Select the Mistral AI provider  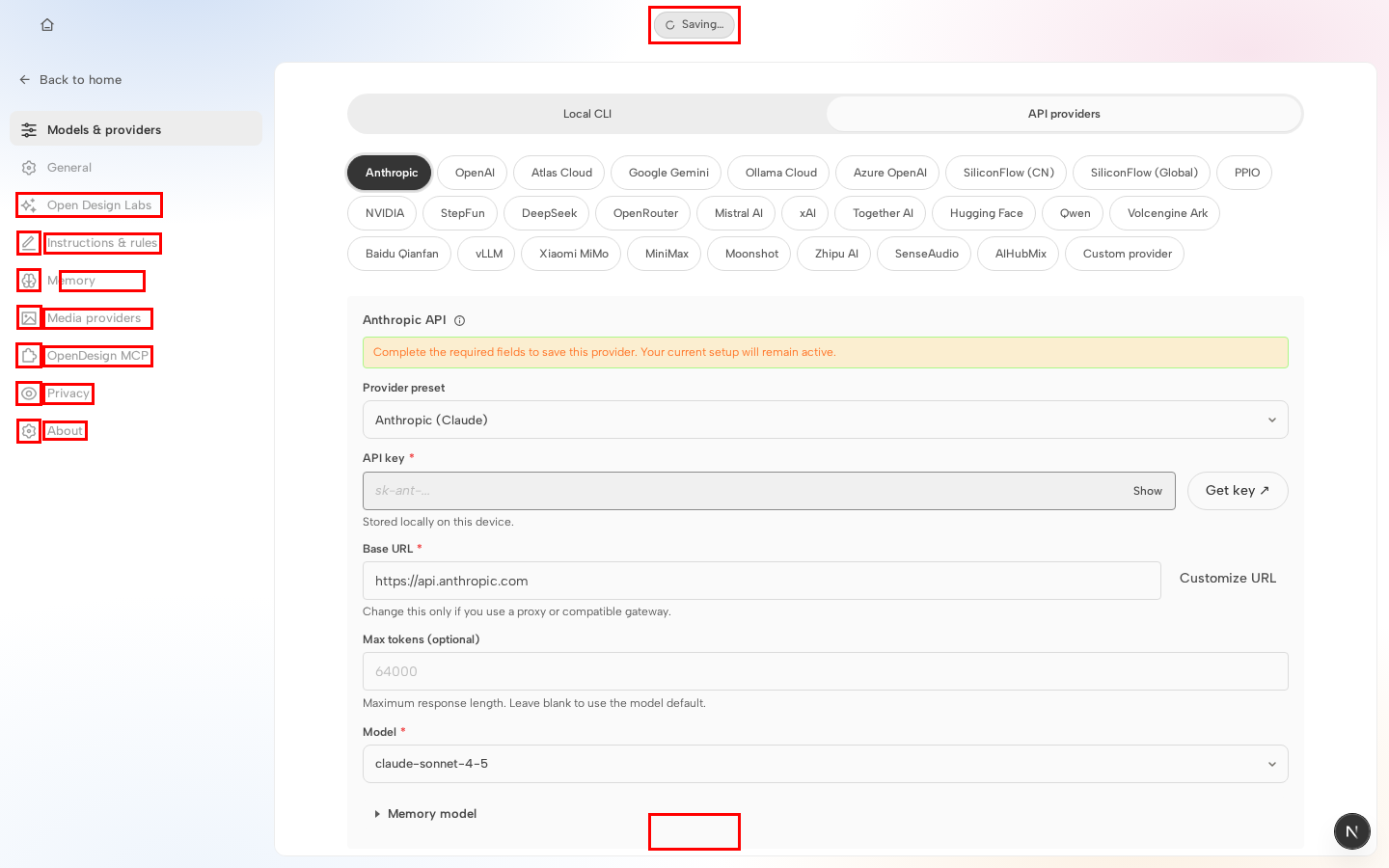[738, 213]
